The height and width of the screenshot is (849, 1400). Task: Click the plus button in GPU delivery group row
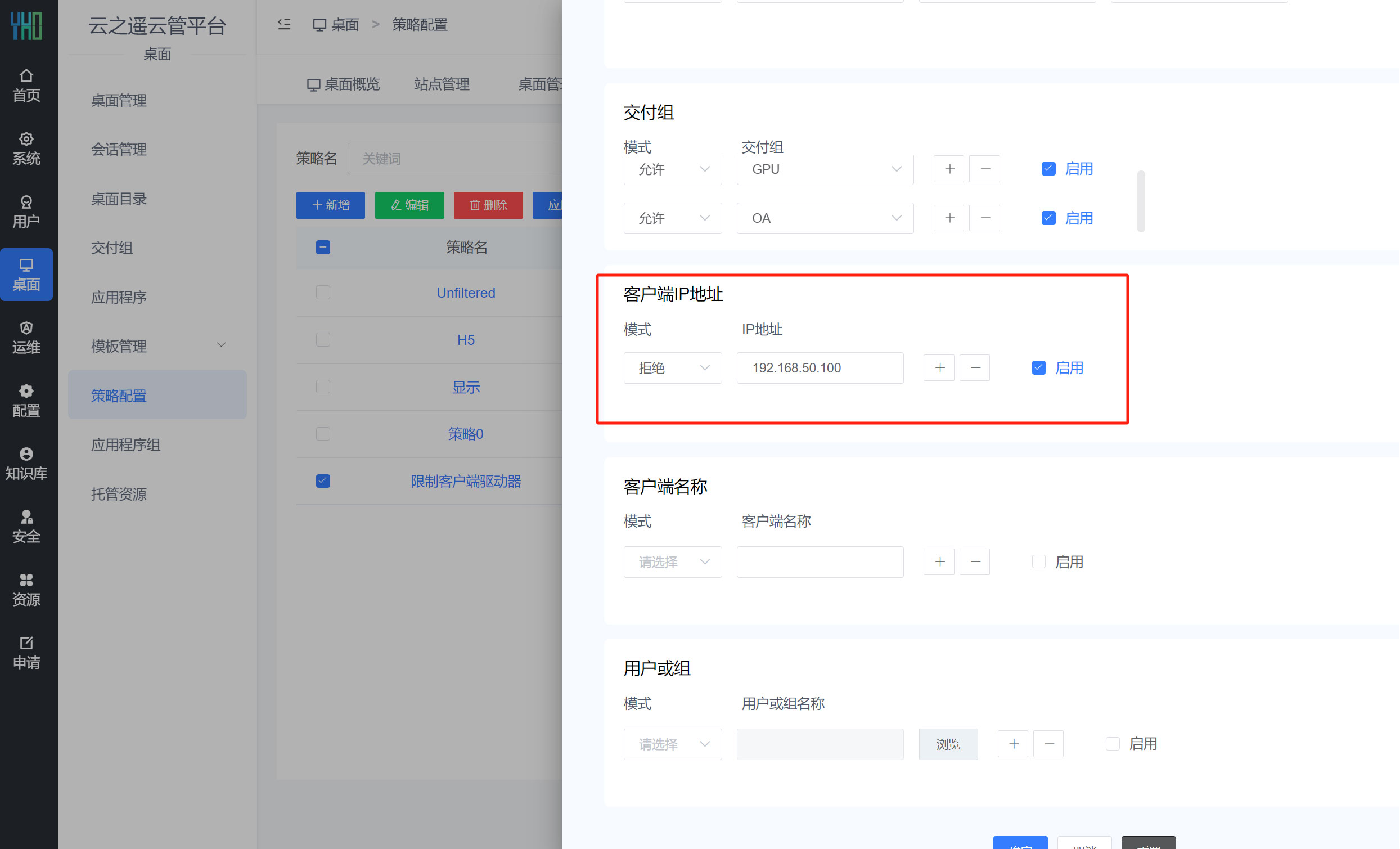click(x=949, y=169)
